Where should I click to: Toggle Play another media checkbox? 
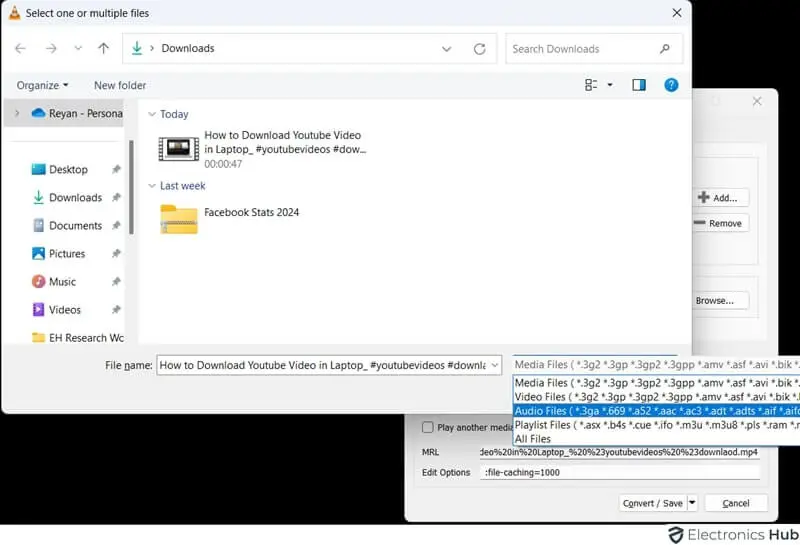click(x=428, y=427)
